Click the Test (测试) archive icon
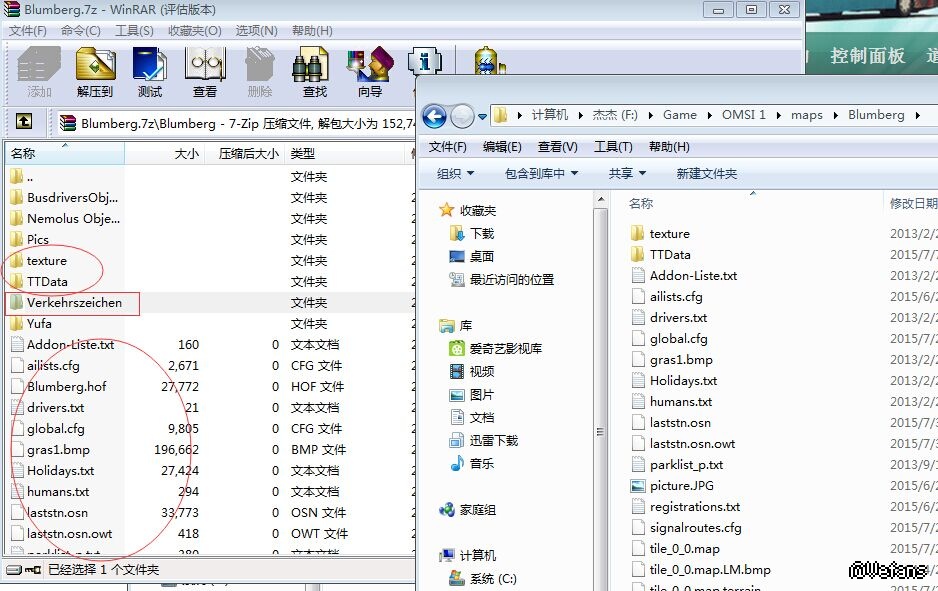Screen dimensions: 938x591 pyautogui.click(x=150, y=71)
